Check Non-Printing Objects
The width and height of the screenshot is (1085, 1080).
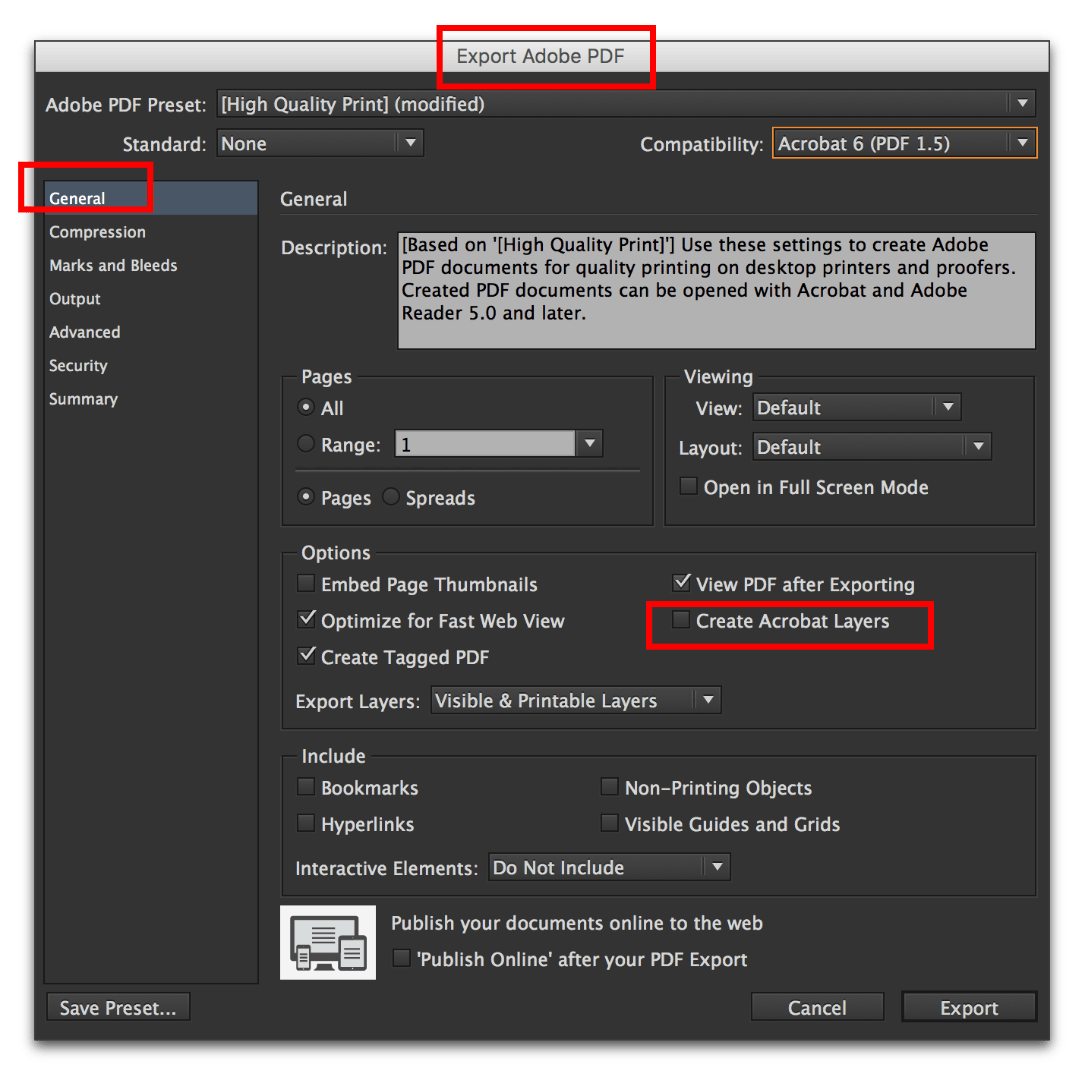coord(610,787)
